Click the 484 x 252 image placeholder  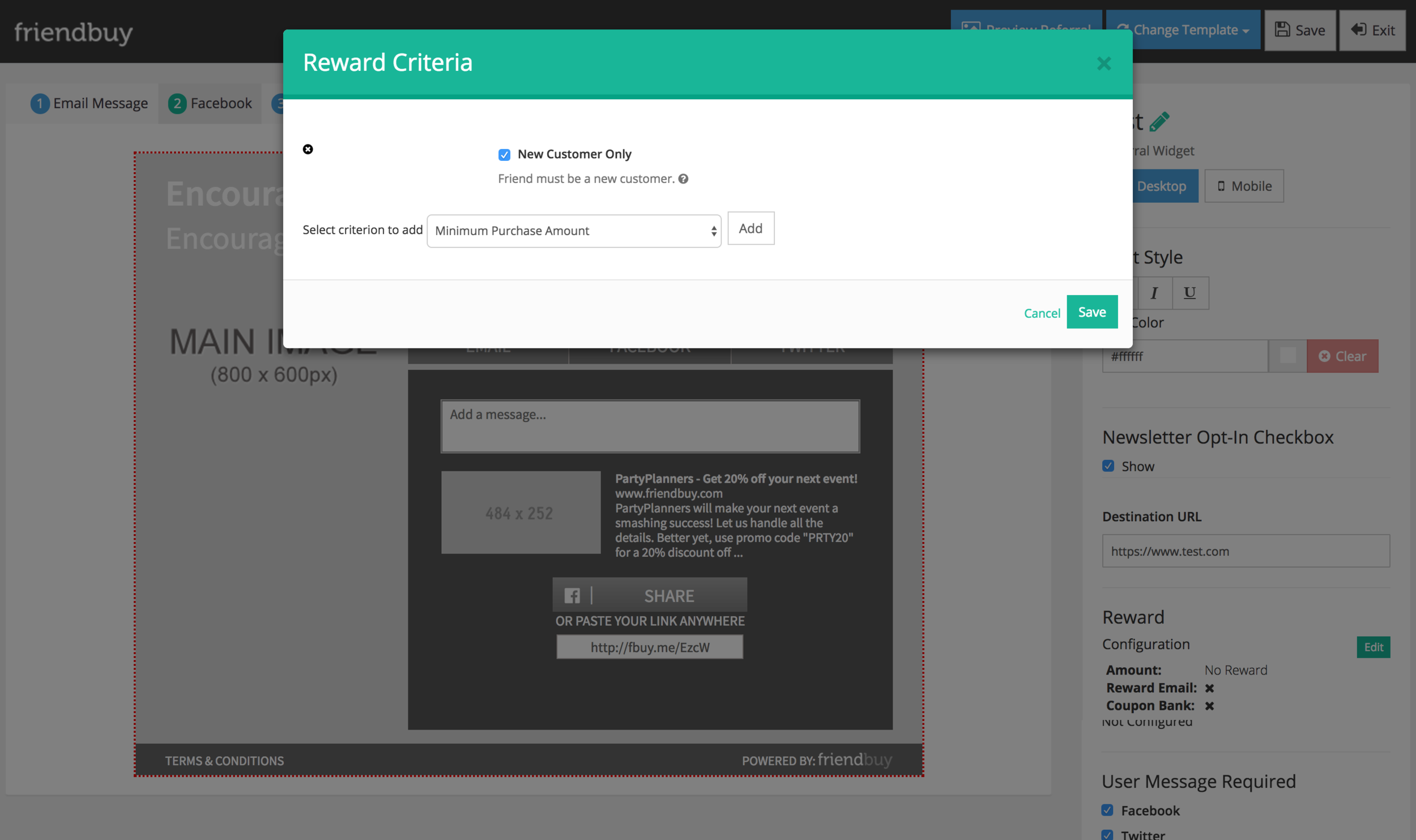(x=521, y=513)
